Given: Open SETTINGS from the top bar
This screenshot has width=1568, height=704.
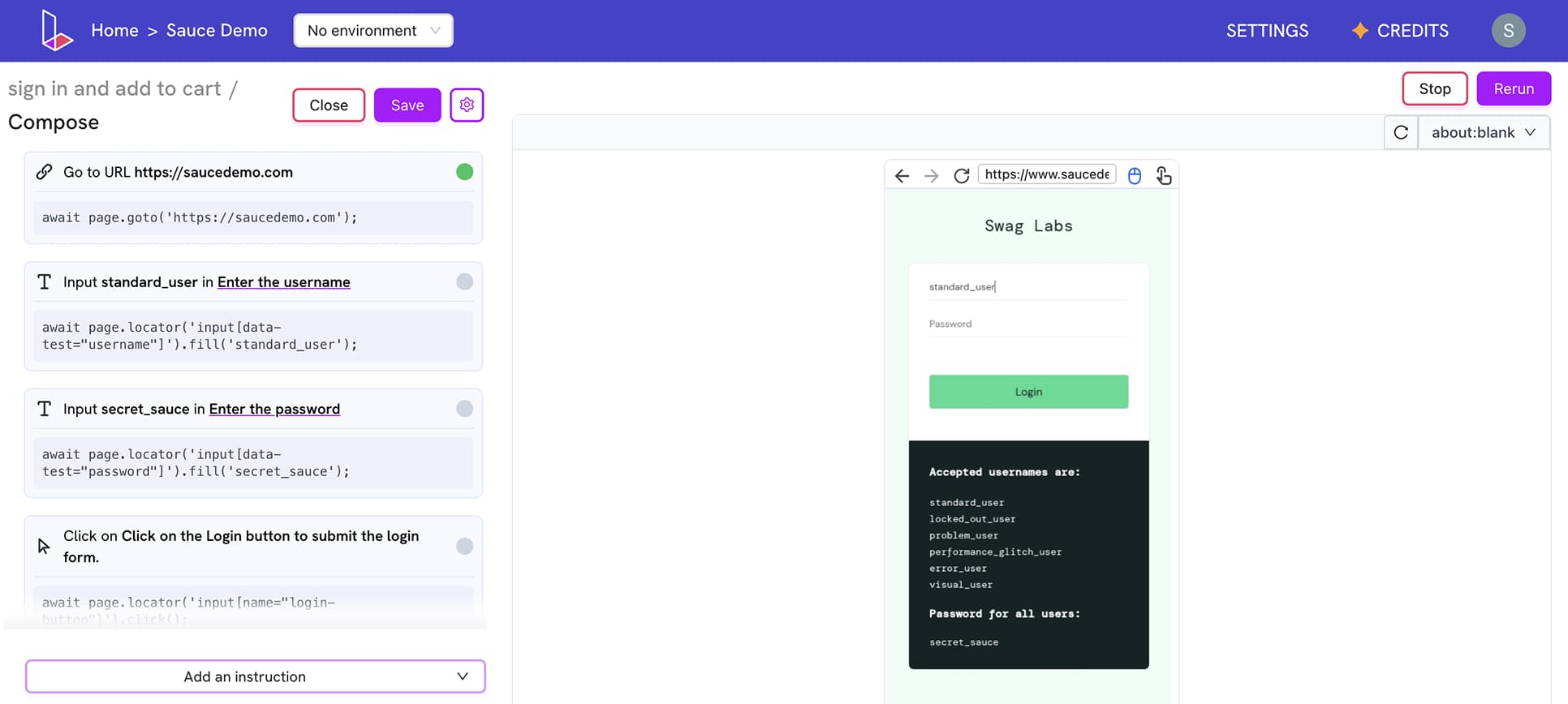Looking at the screenshot, I should 1267,31.
